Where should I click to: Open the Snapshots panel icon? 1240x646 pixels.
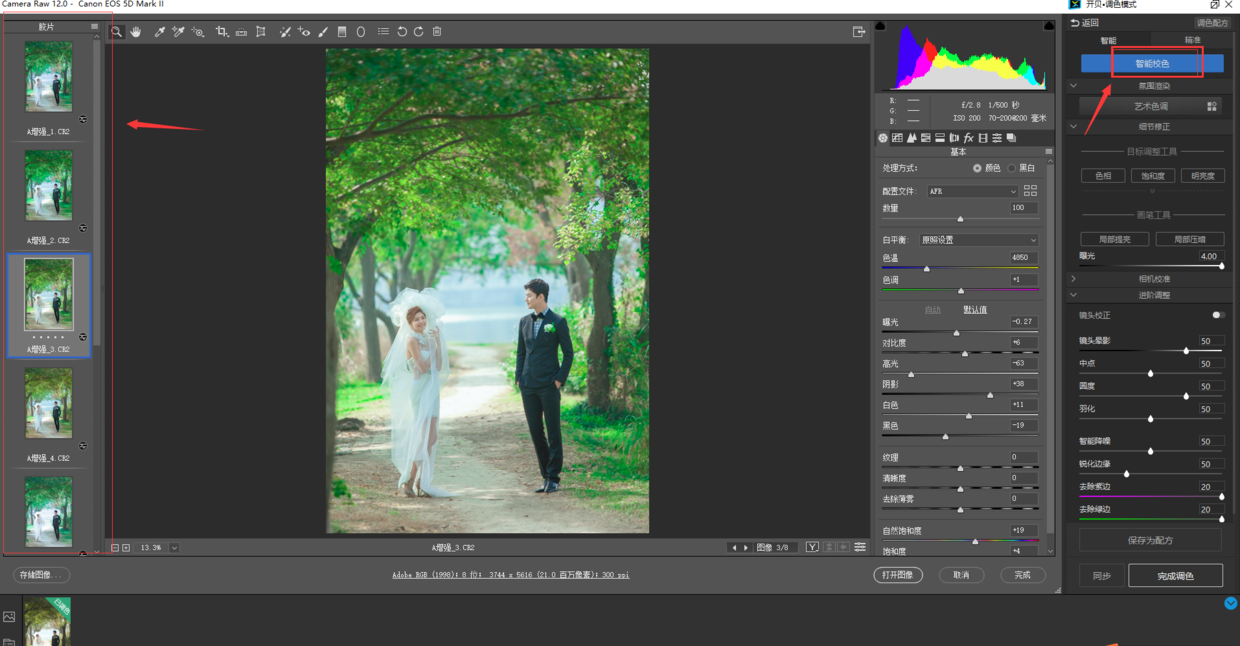(1011, 138)
